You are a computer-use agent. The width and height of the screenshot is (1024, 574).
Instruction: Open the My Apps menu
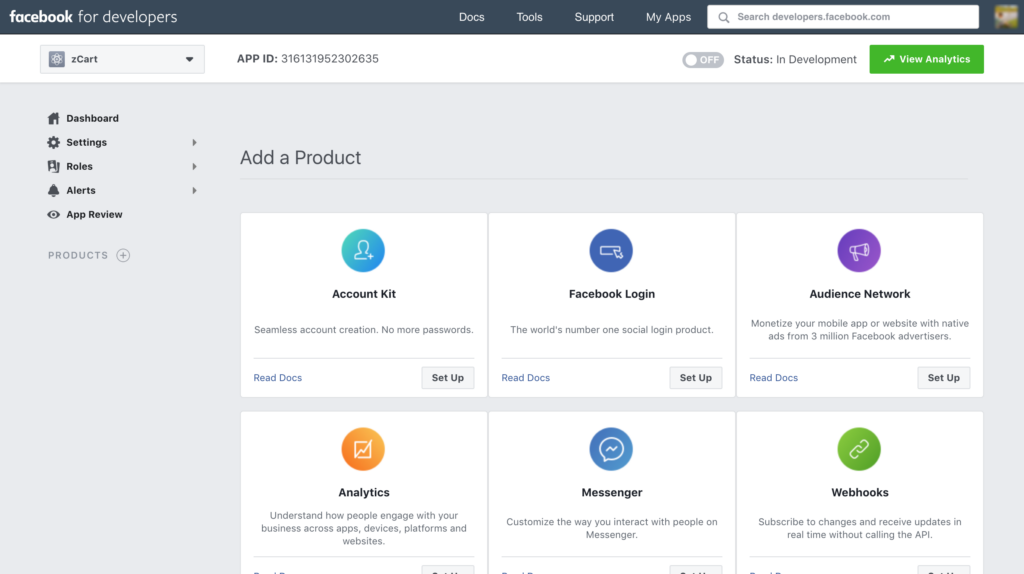click(668, 17)
